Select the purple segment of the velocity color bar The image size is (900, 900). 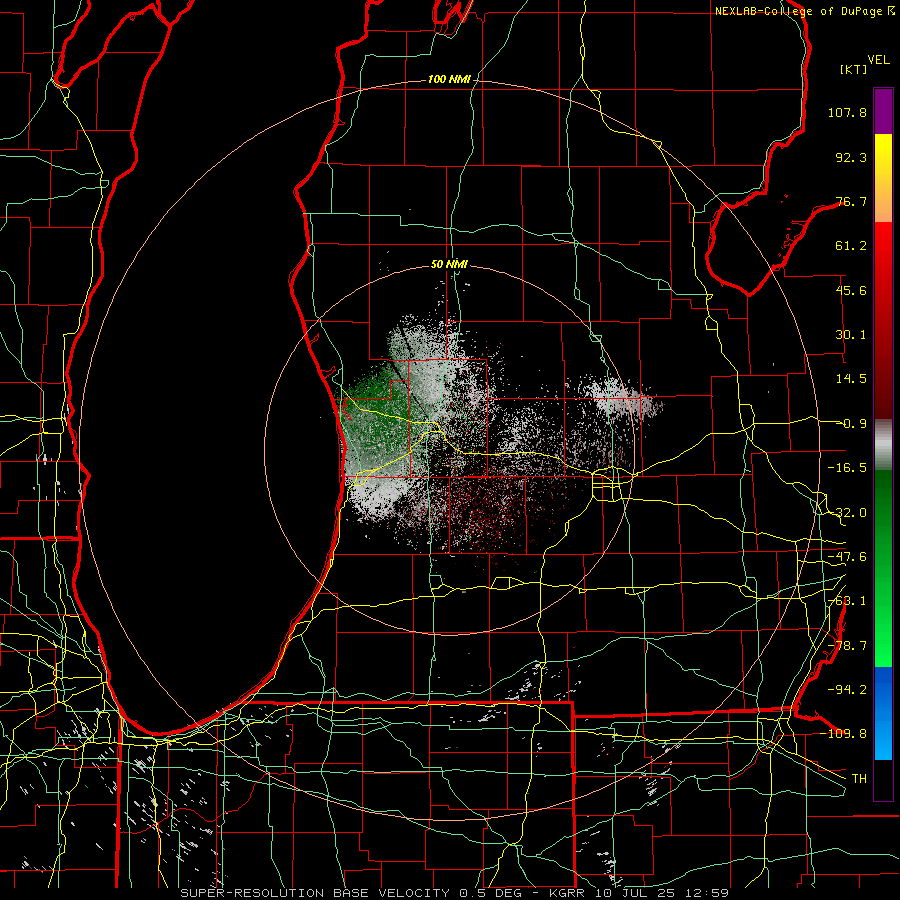click(x=883, y=111)
